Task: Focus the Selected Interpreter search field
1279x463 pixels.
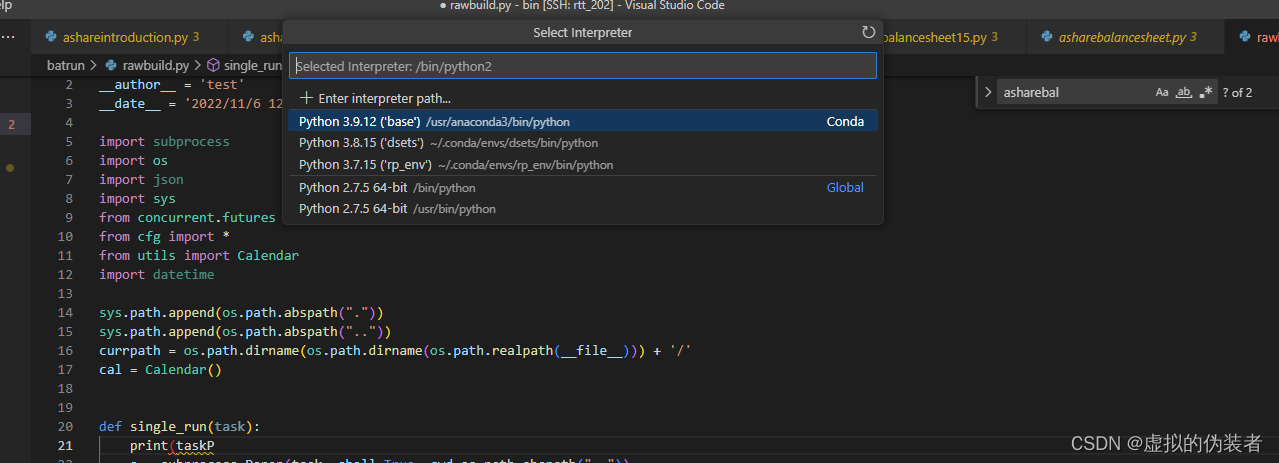Action: coord(583,66)
